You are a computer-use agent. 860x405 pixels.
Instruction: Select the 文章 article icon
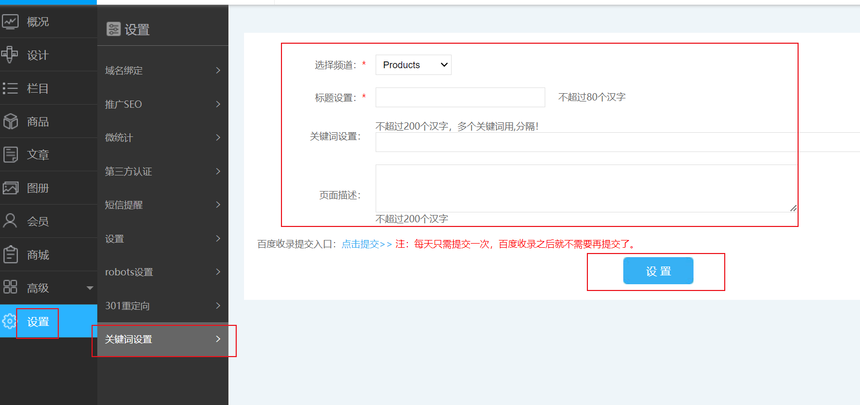[x=11, y=154]
